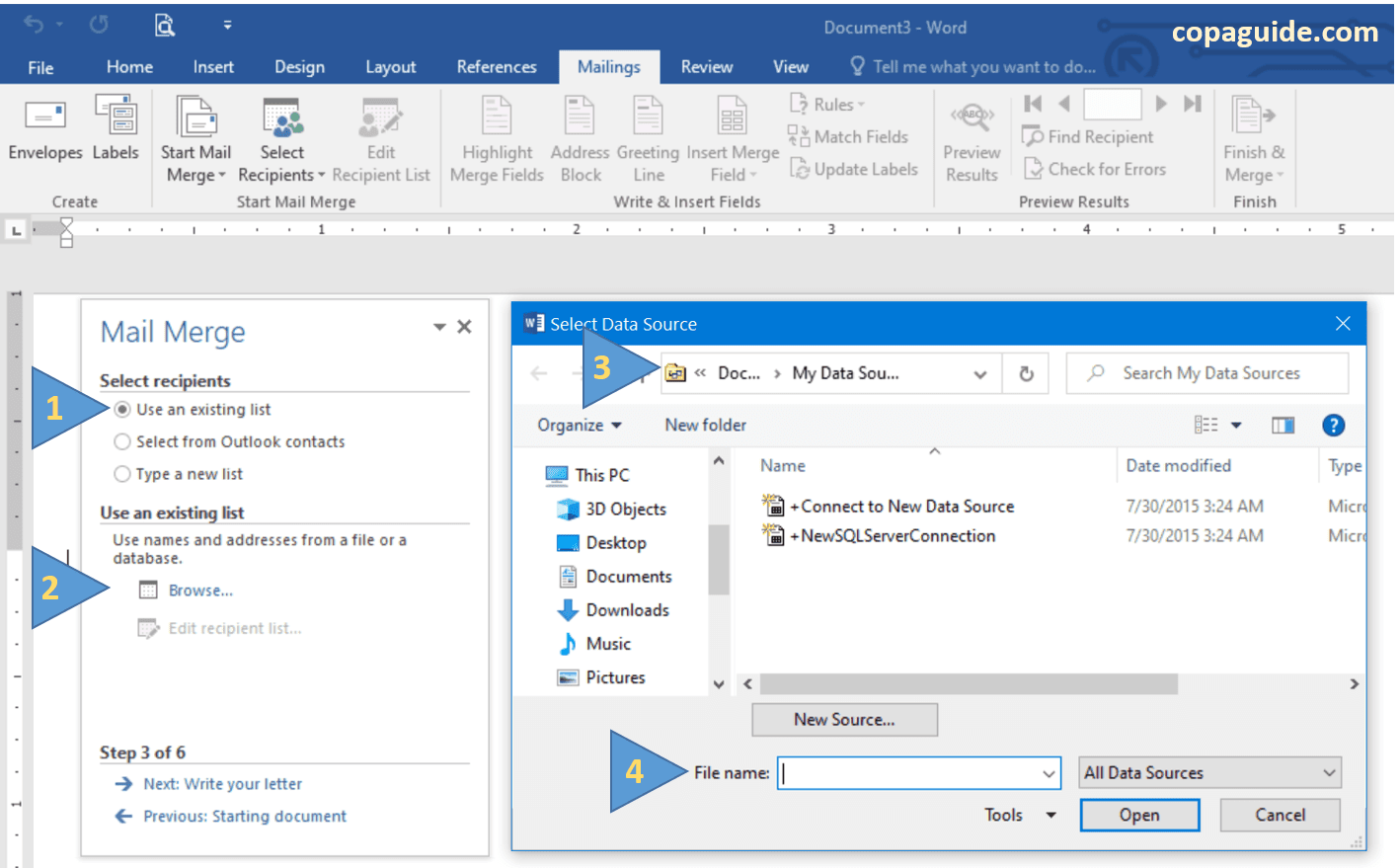
Task: Expand the address path dropdown arrow
Action: [x=979, y=373]
